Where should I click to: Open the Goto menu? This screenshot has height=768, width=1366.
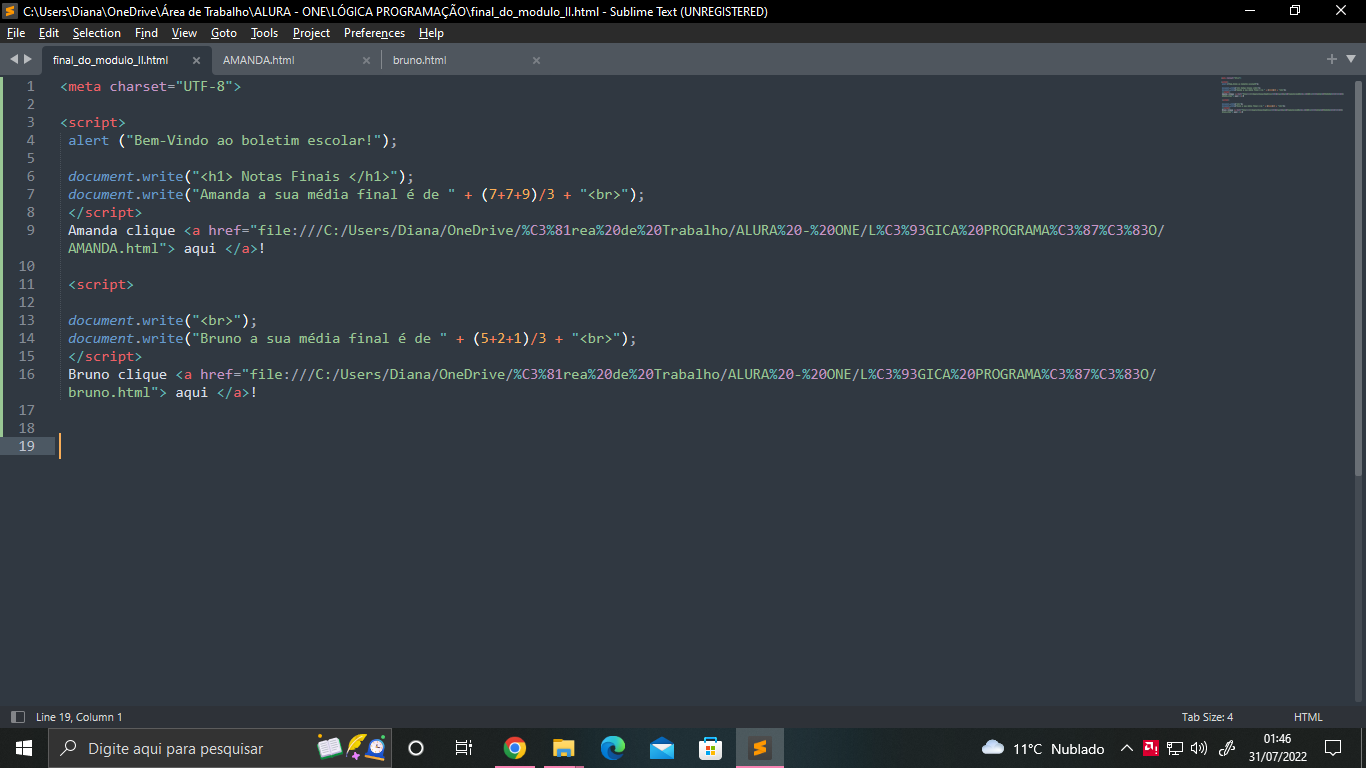[x=224, y=33]
